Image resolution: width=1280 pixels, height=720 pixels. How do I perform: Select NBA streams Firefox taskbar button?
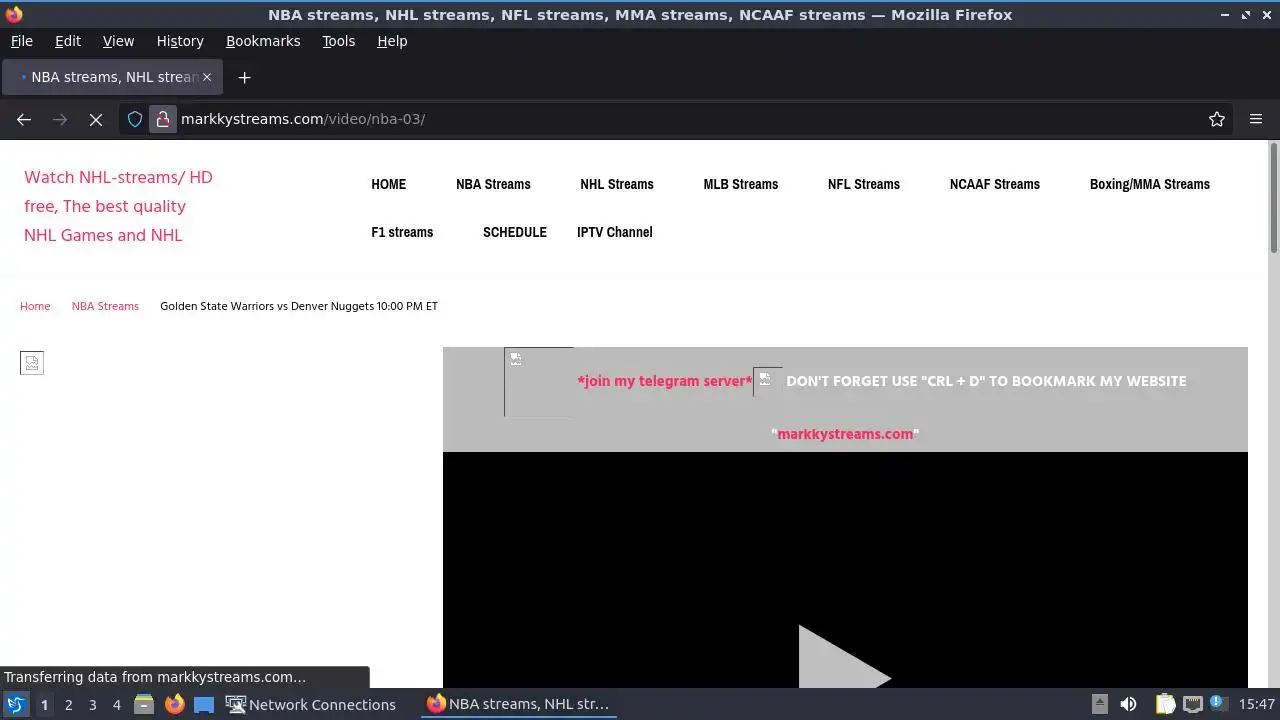pos(518,704)
